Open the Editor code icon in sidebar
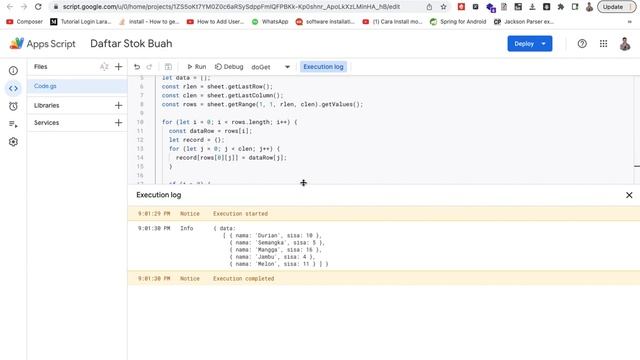Image resolution: width=640 pixels, height=360 pixels. (x=13, y=88)
